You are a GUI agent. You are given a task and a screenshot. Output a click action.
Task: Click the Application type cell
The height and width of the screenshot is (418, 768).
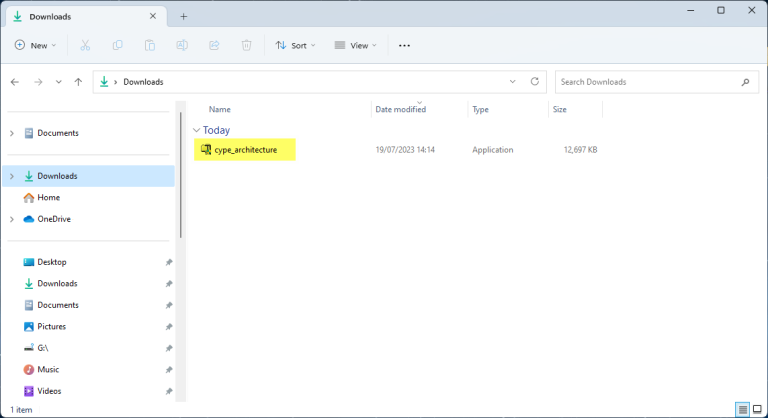coord(493,150)
